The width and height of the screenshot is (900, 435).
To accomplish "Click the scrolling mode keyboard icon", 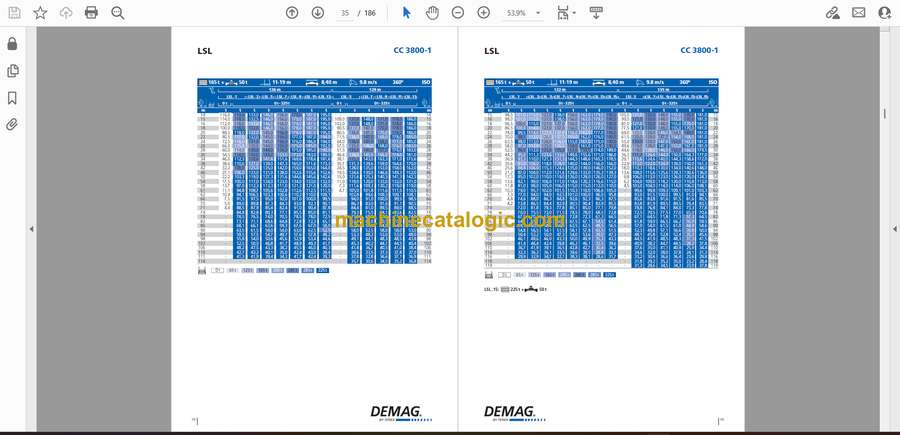I will coord(596,13).
